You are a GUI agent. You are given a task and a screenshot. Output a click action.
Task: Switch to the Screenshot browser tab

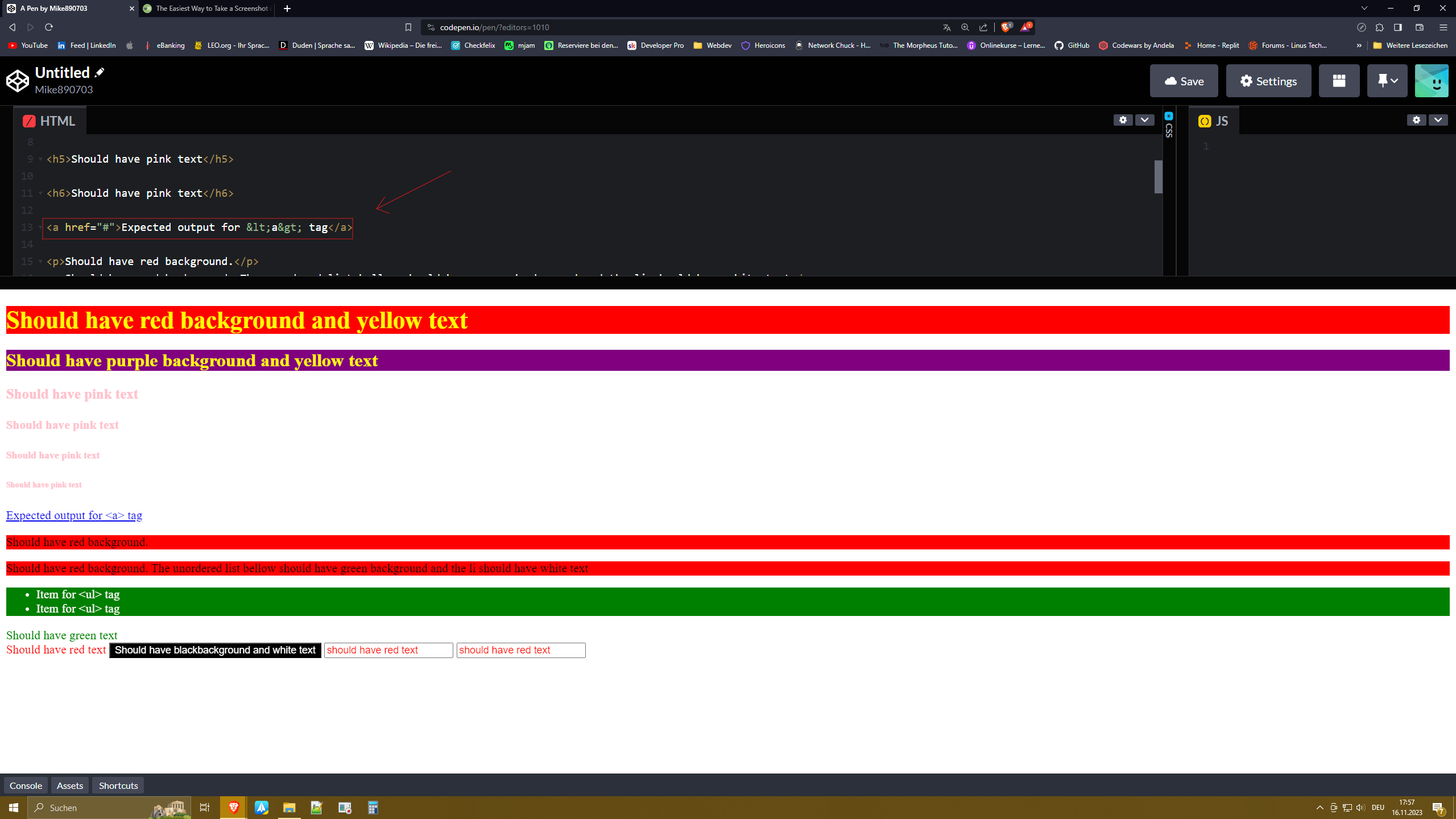(x=208, y=9)
